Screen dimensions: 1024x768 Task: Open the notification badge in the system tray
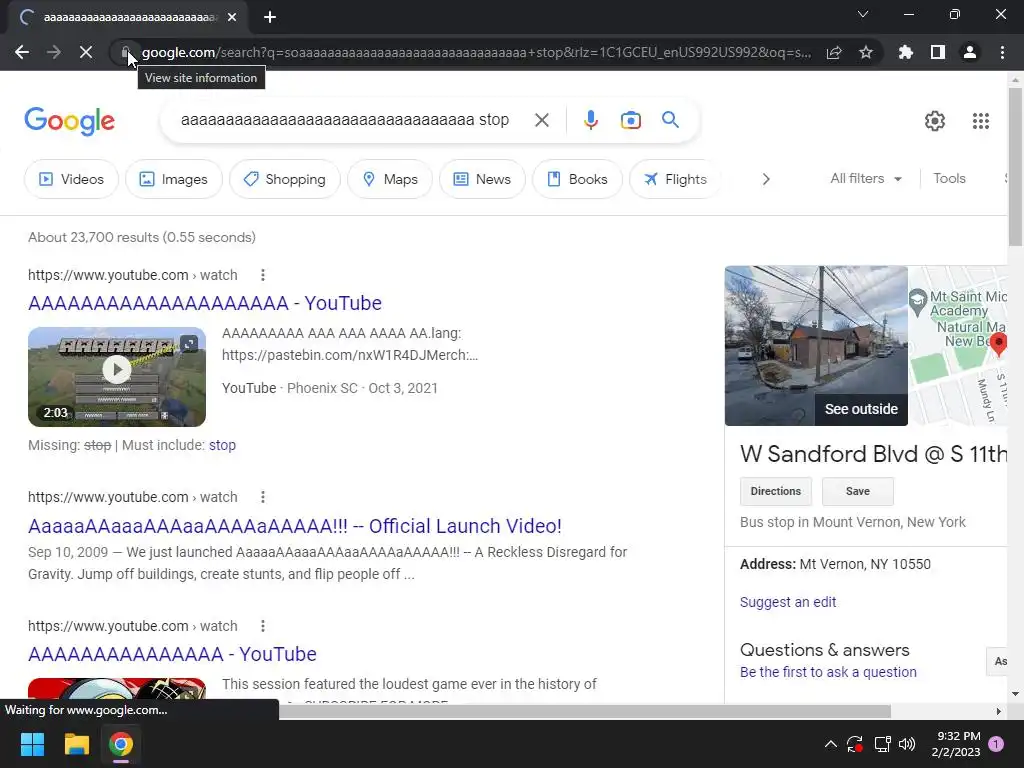coord(996,744)
